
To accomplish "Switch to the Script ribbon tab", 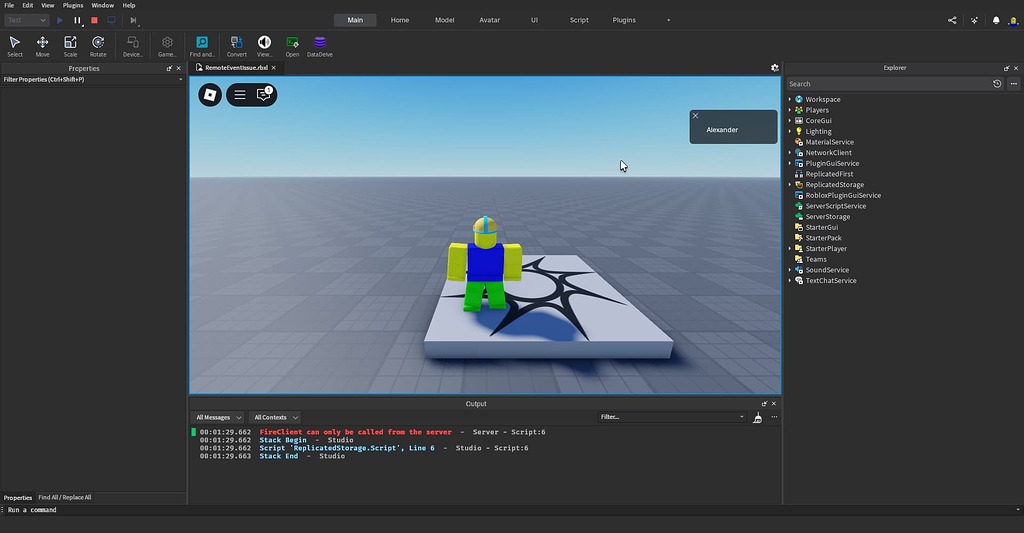I will [579, 20].
